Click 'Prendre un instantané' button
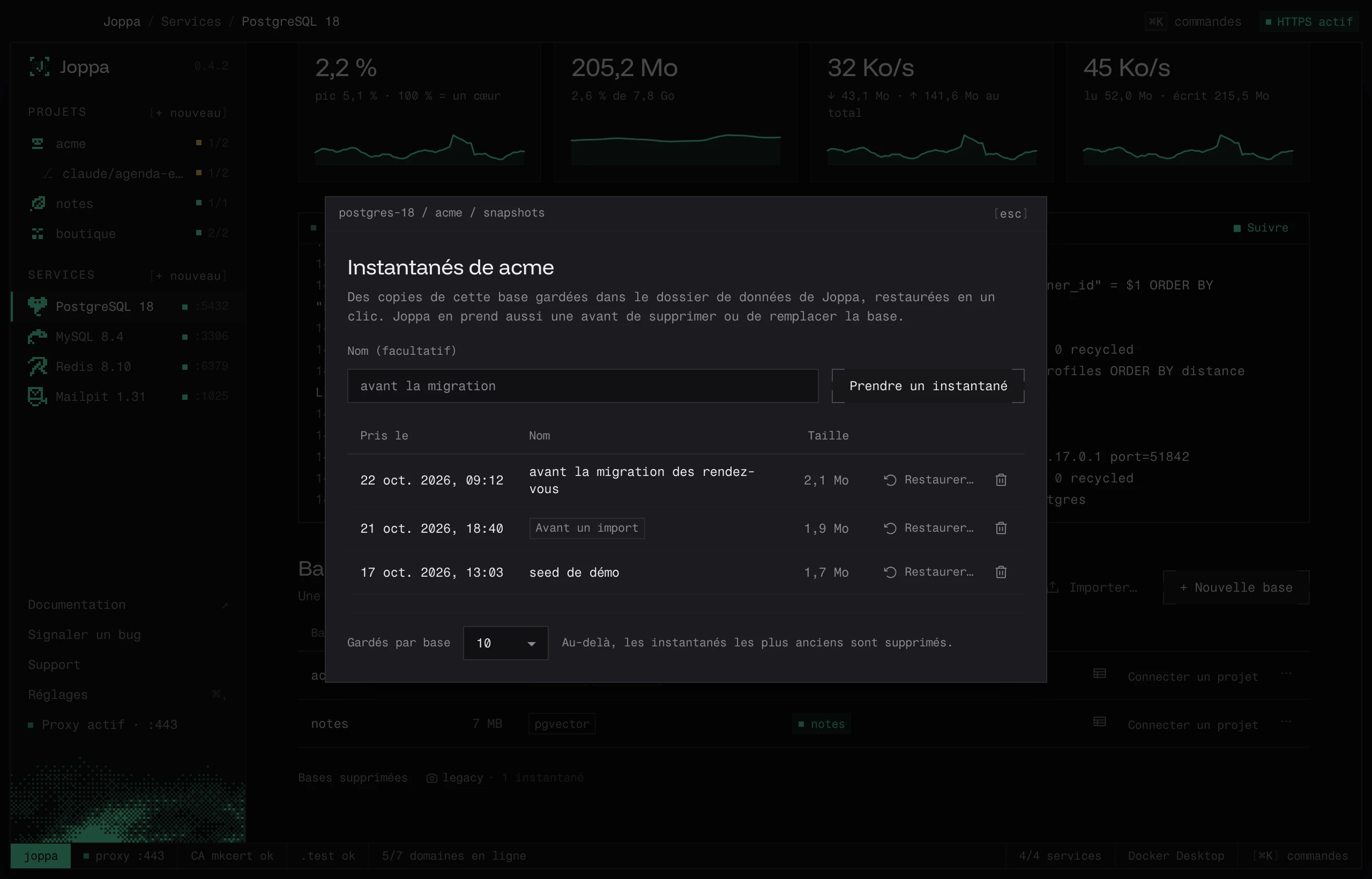This screenshot has width=1372, height=879. [x=928, y=386]
